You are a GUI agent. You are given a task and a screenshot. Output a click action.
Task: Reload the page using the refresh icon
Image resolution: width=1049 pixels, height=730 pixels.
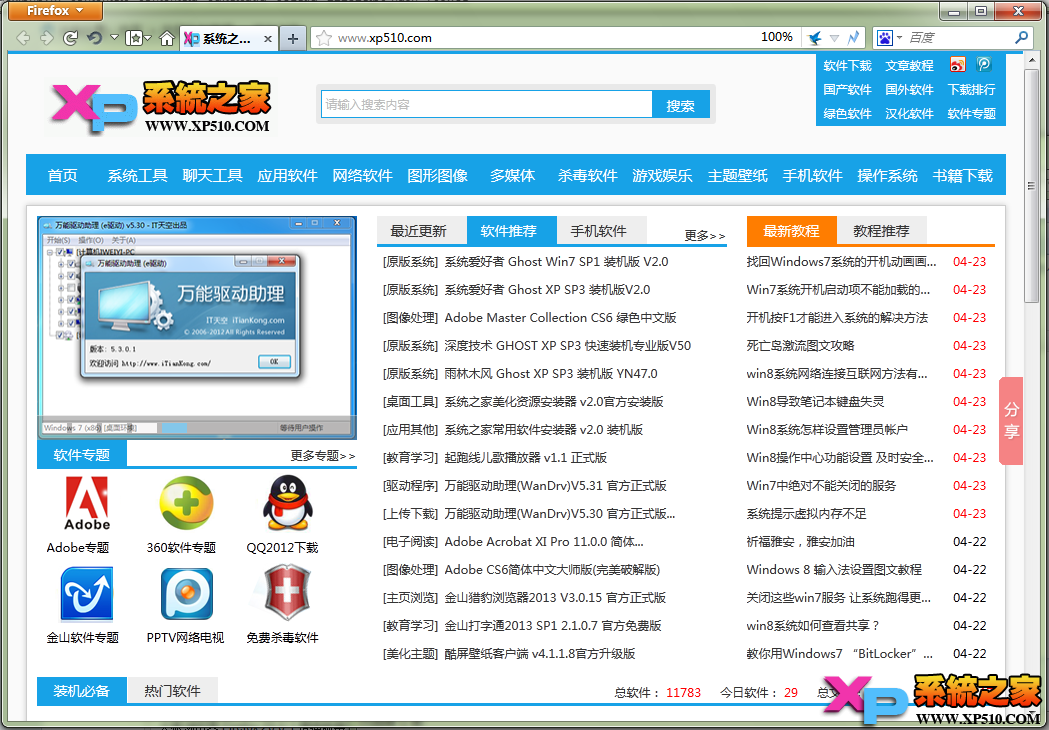point(70,38)
